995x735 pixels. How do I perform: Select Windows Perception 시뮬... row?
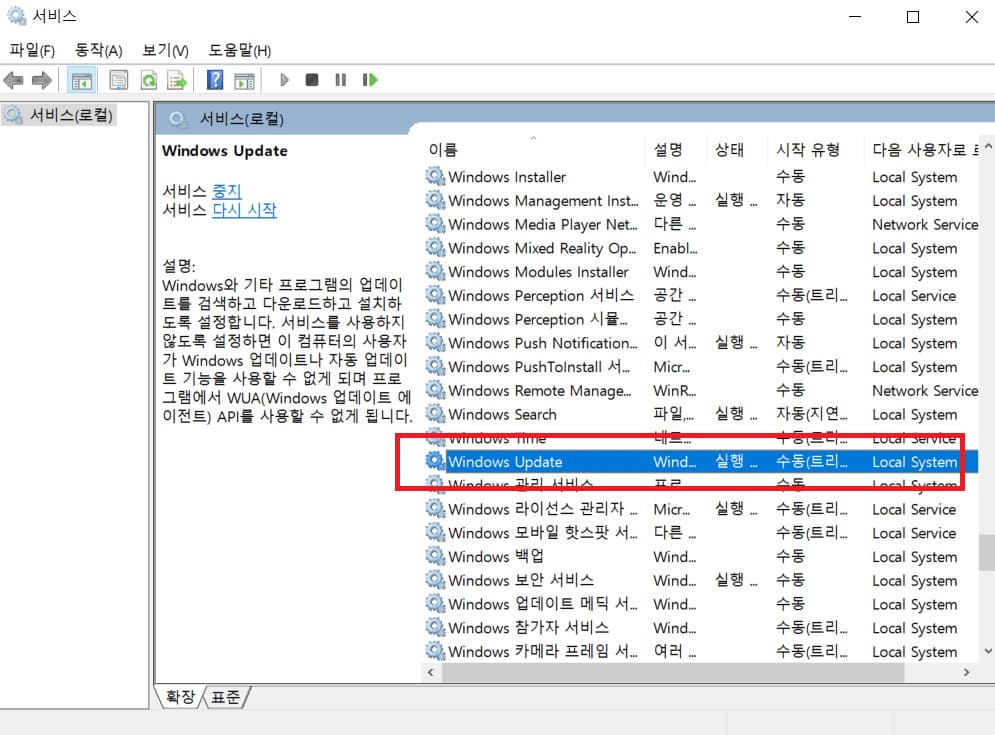pyautogui.click(x=701, y=319)
